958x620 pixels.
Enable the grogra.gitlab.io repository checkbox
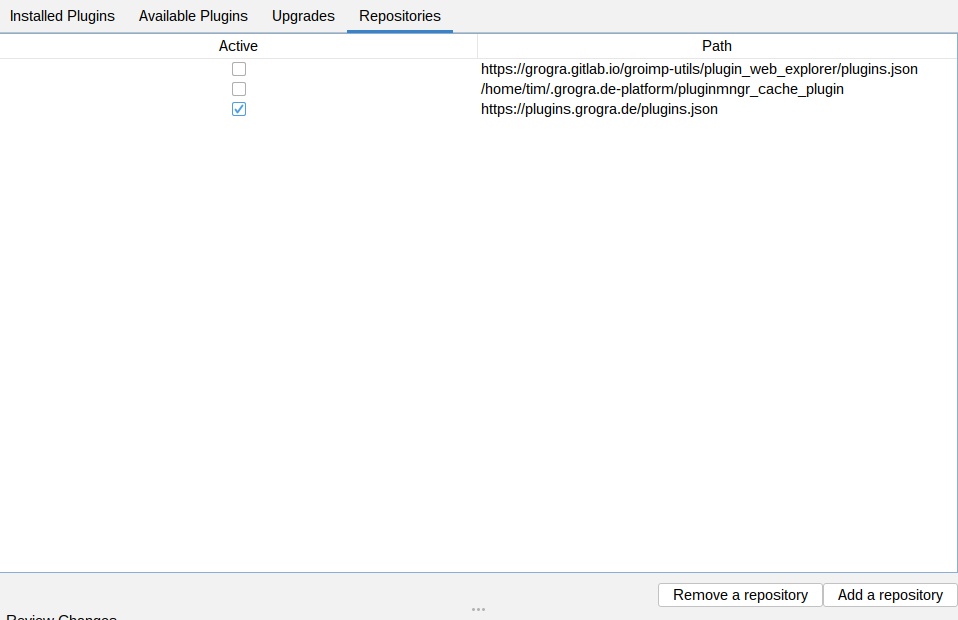[x=239, y=69]
